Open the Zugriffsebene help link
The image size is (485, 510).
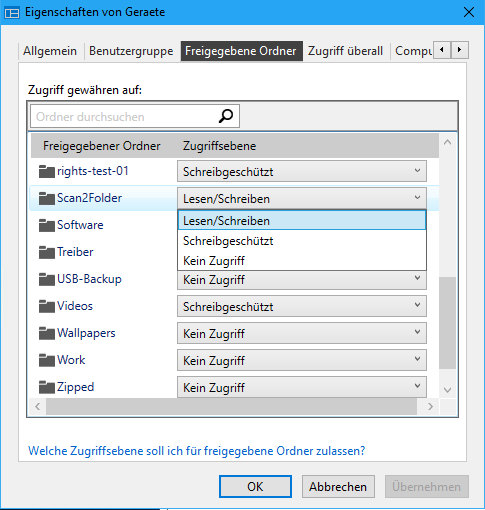tap(197, 451)
